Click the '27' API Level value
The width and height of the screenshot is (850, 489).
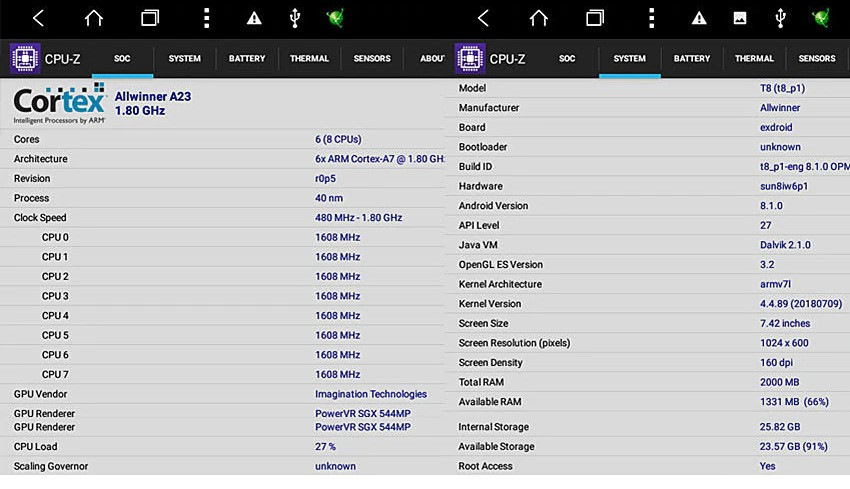click(765, 226)
